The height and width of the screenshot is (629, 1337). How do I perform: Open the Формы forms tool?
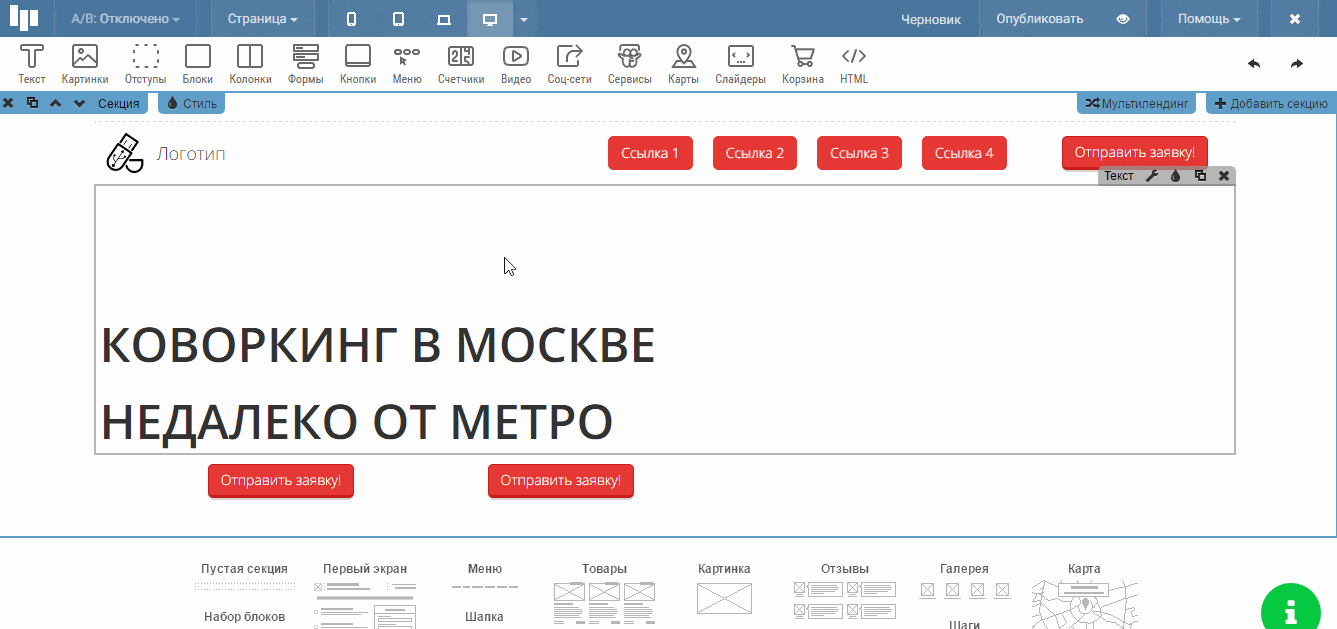305,64
